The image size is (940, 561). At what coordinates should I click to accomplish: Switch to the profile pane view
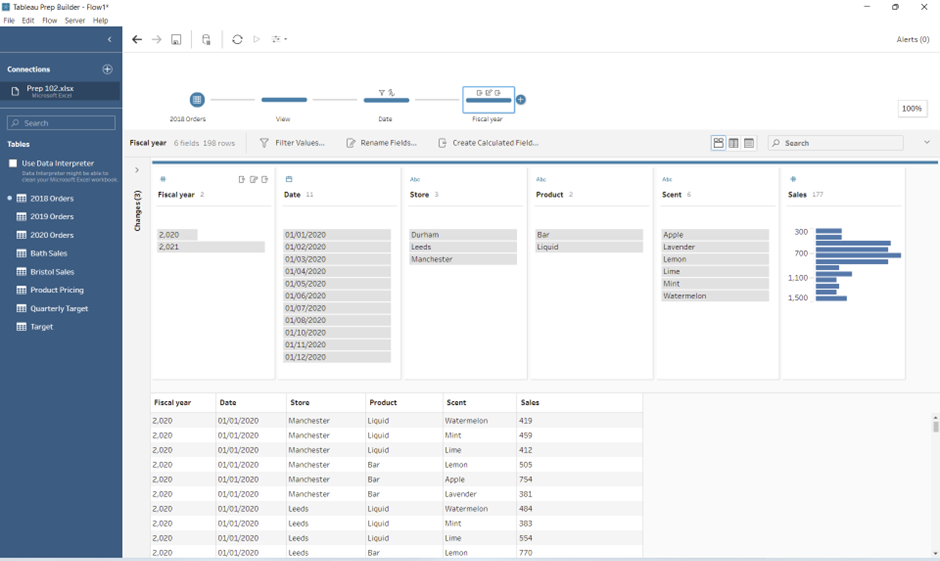[718, 143]
